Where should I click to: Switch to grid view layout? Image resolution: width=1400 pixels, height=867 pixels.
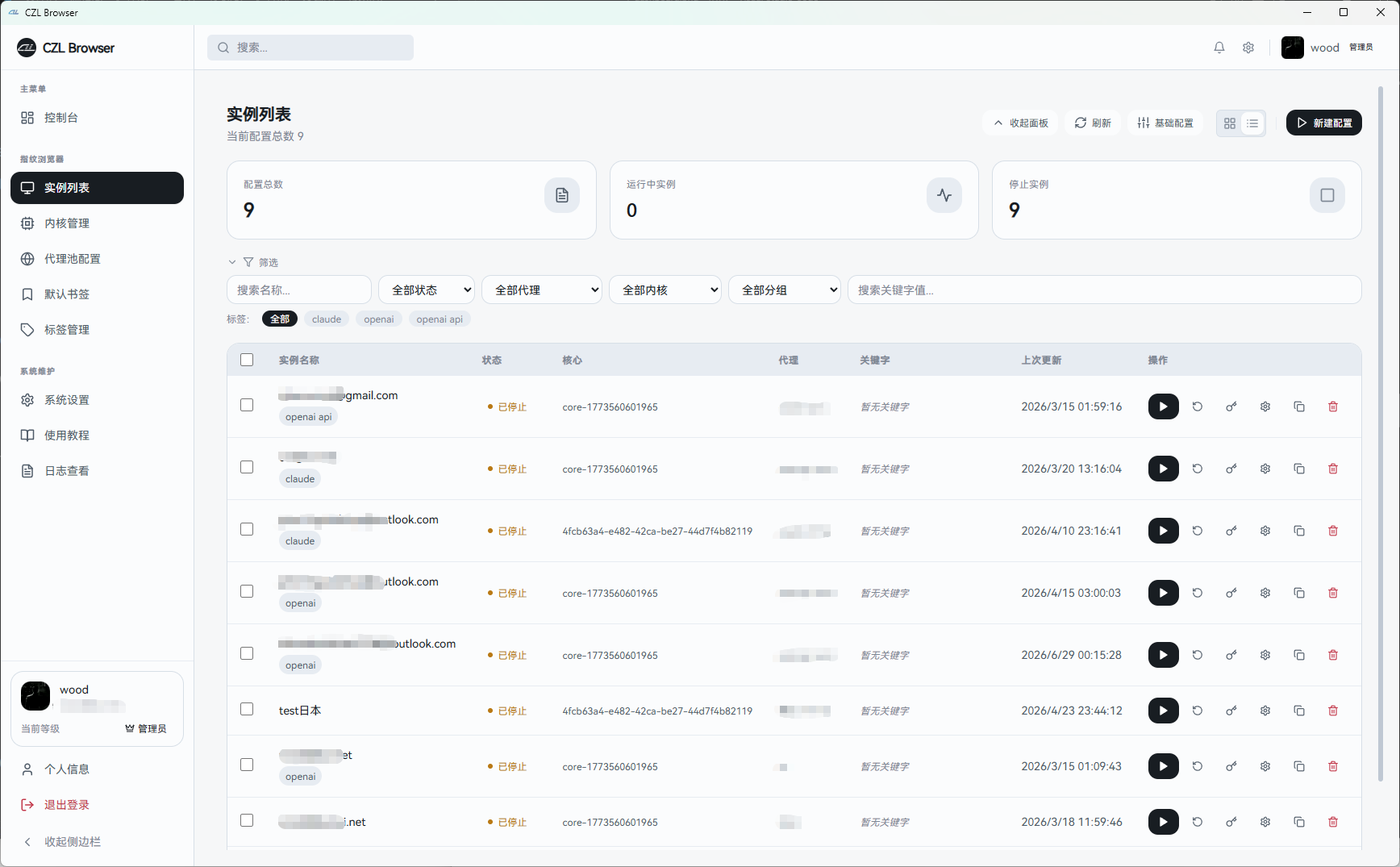click(x=1230, y=123)
